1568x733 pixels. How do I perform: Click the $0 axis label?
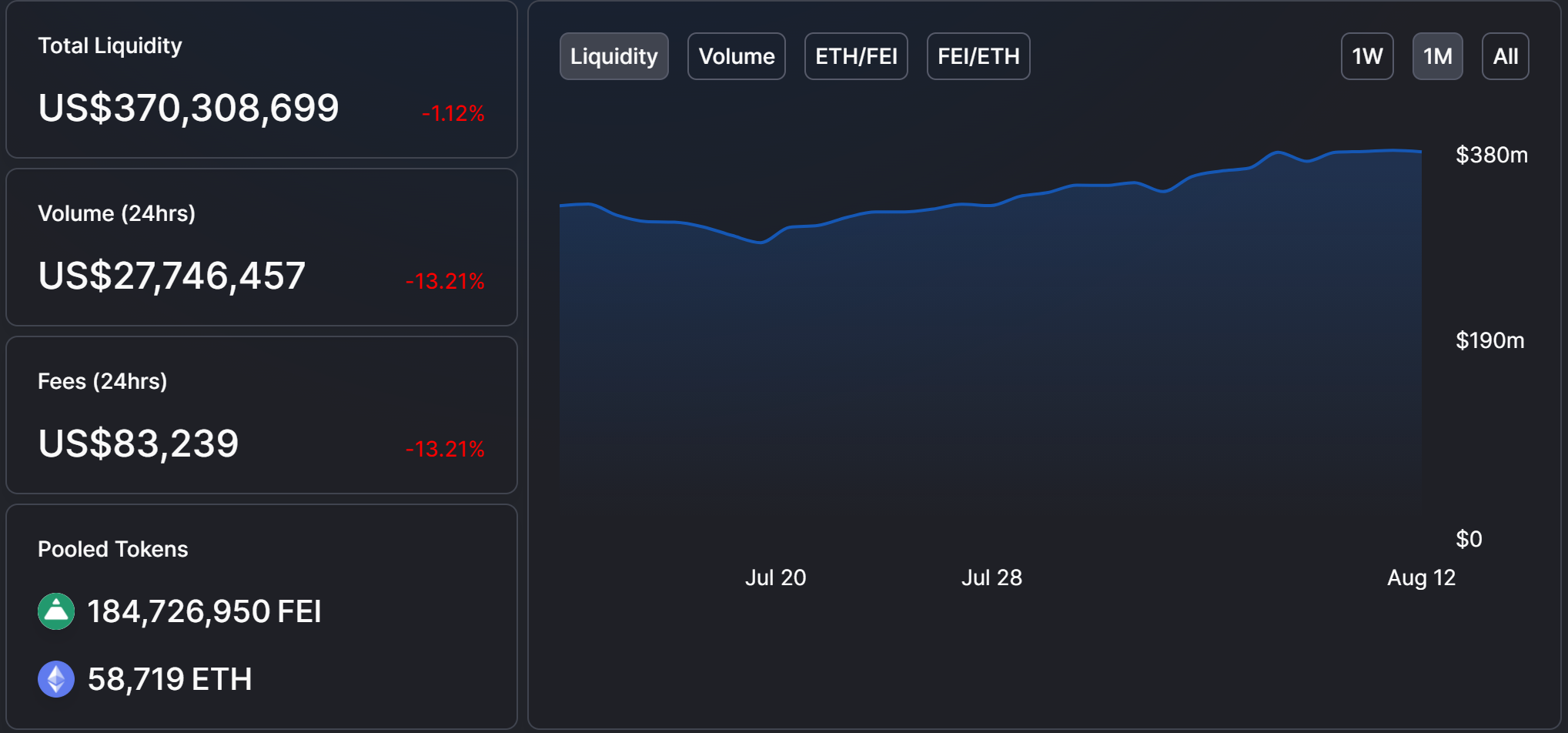coord(1469,539)
